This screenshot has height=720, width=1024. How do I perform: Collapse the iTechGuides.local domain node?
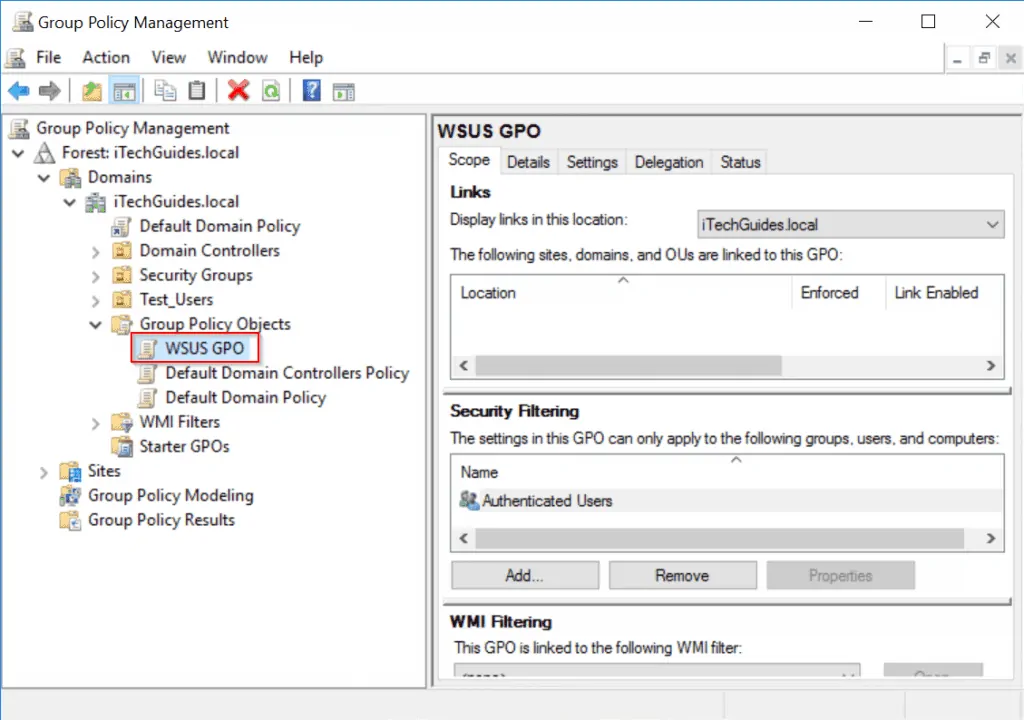click(x=69, y=201)
